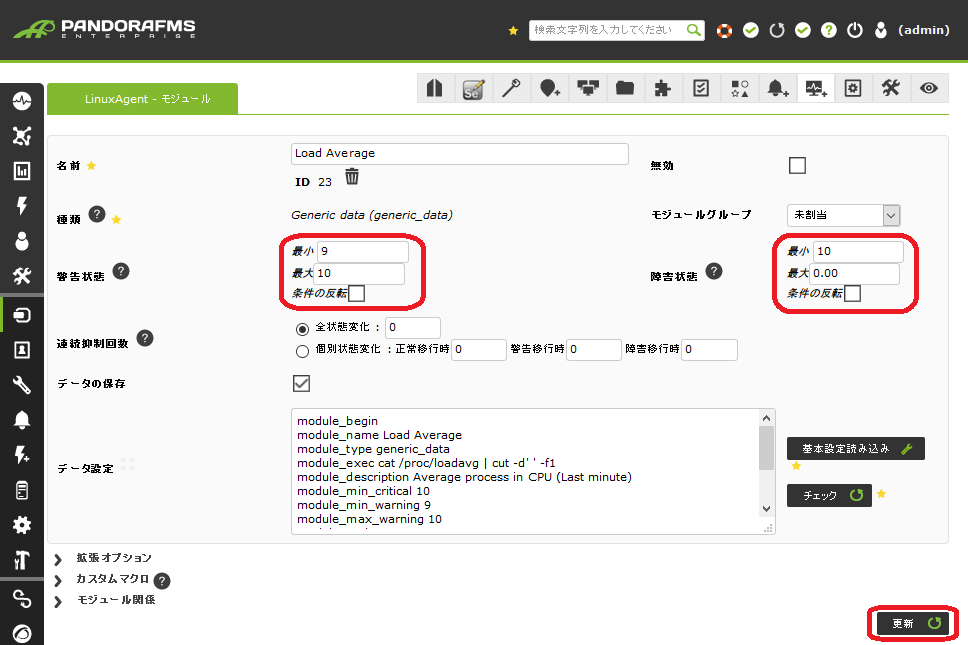The height and width of the screenshot is (645, 968).
Task: Click the 基本設定読み込み button
Action: [x=856, y=449]
